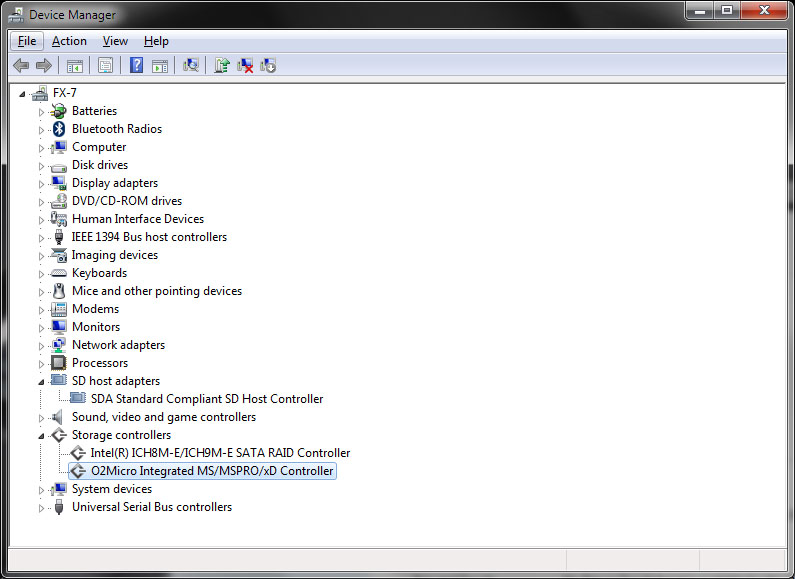
Task: Expand the Display adapters node arrow
Action: coord(41,184)
